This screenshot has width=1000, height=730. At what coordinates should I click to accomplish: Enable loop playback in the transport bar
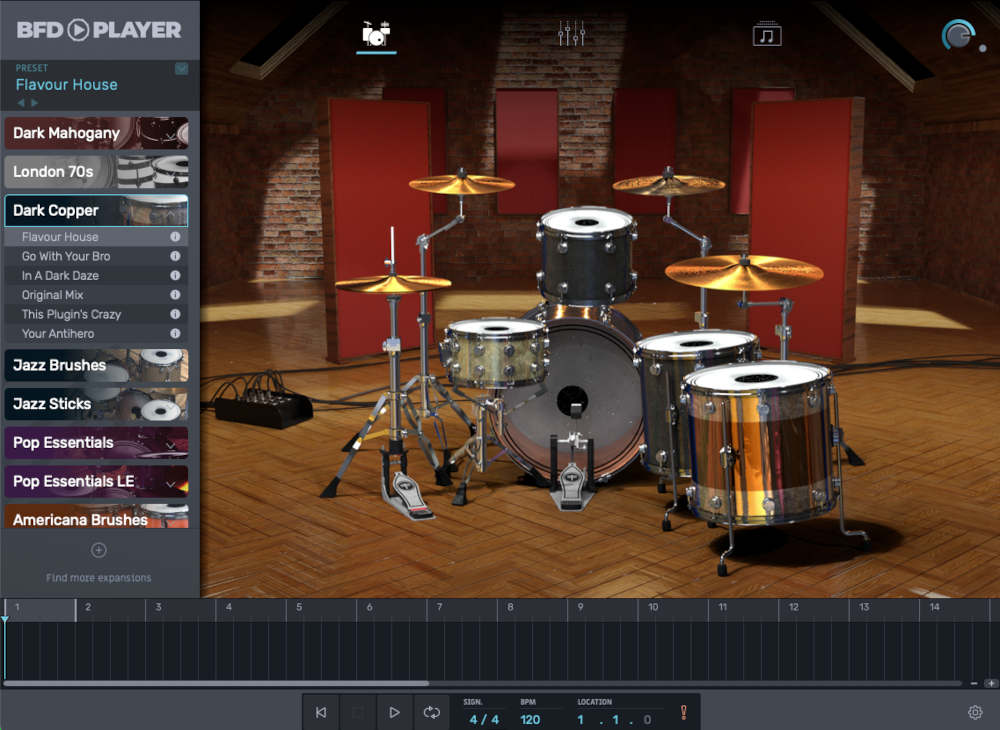(x=432, y=712)
